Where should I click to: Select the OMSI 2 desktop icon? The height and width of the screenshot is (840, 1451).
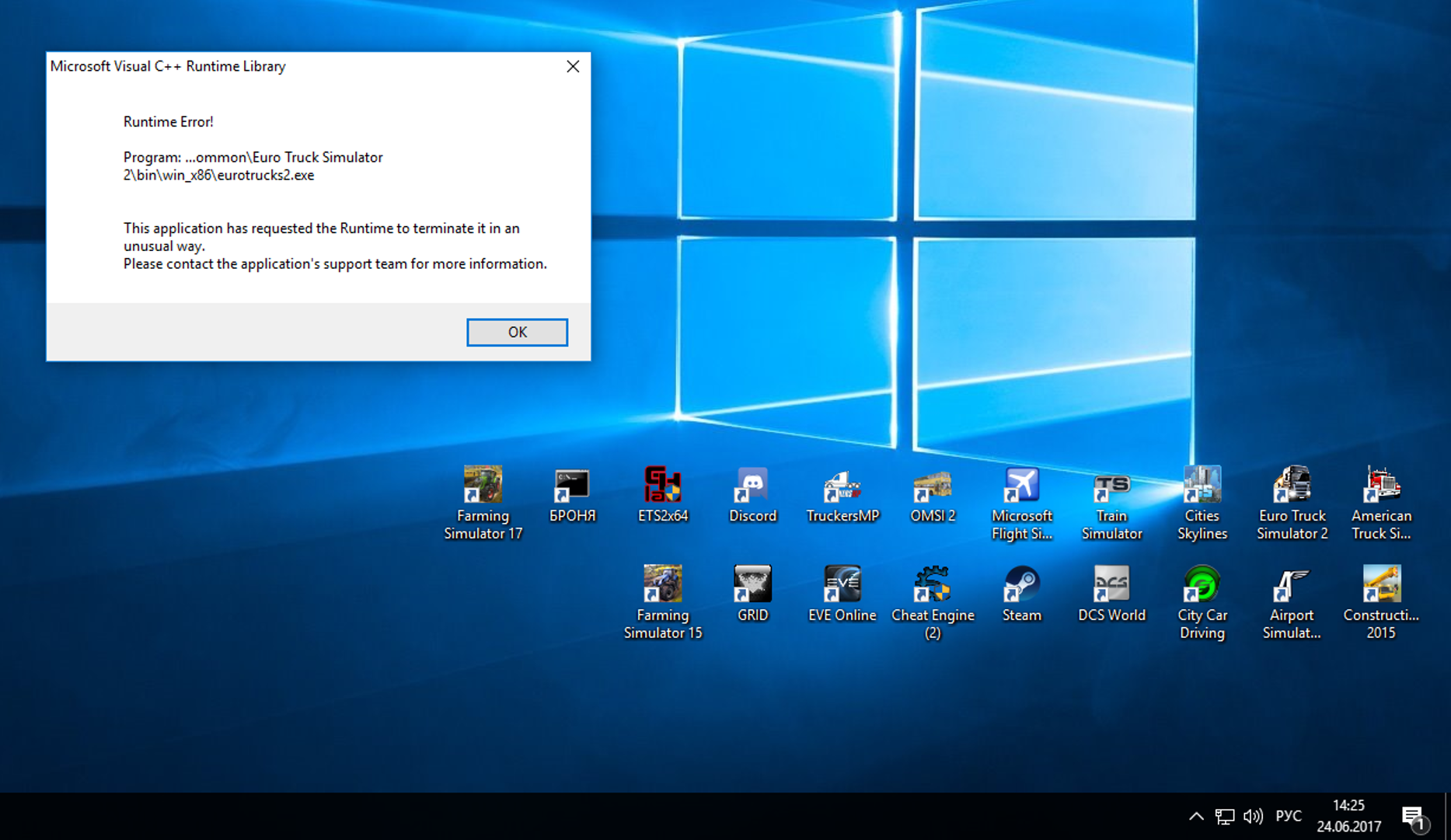coord(933,495)
